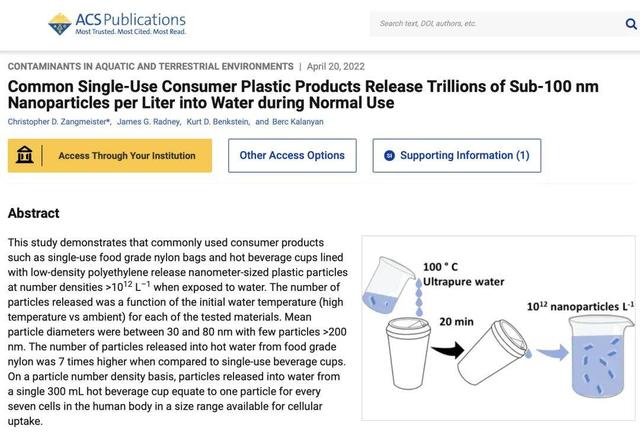Click the search magnifier icon

[x=631, y=24]
